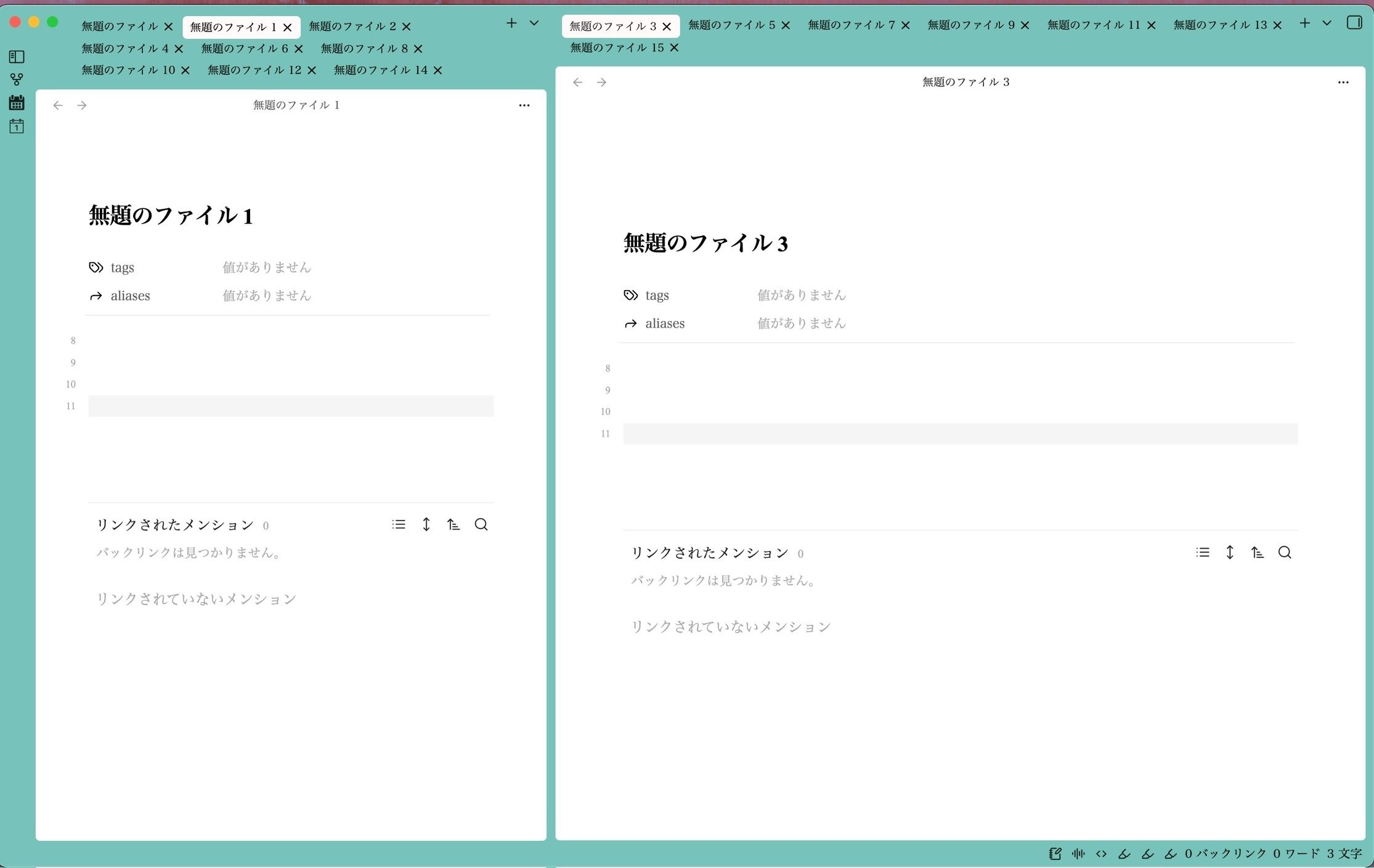Click the edit note icon in status bar
1374x868 pixels.
[1055, 854]
